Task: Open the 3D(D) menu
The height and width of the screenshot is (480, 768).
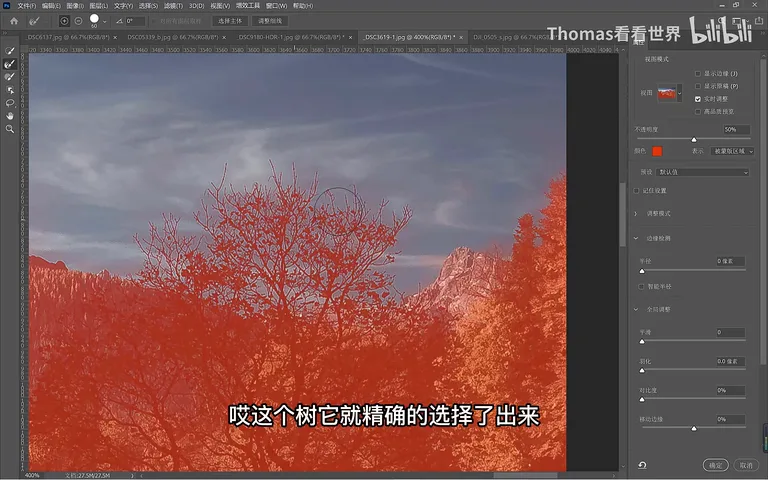Action: (x=196, y=6)
